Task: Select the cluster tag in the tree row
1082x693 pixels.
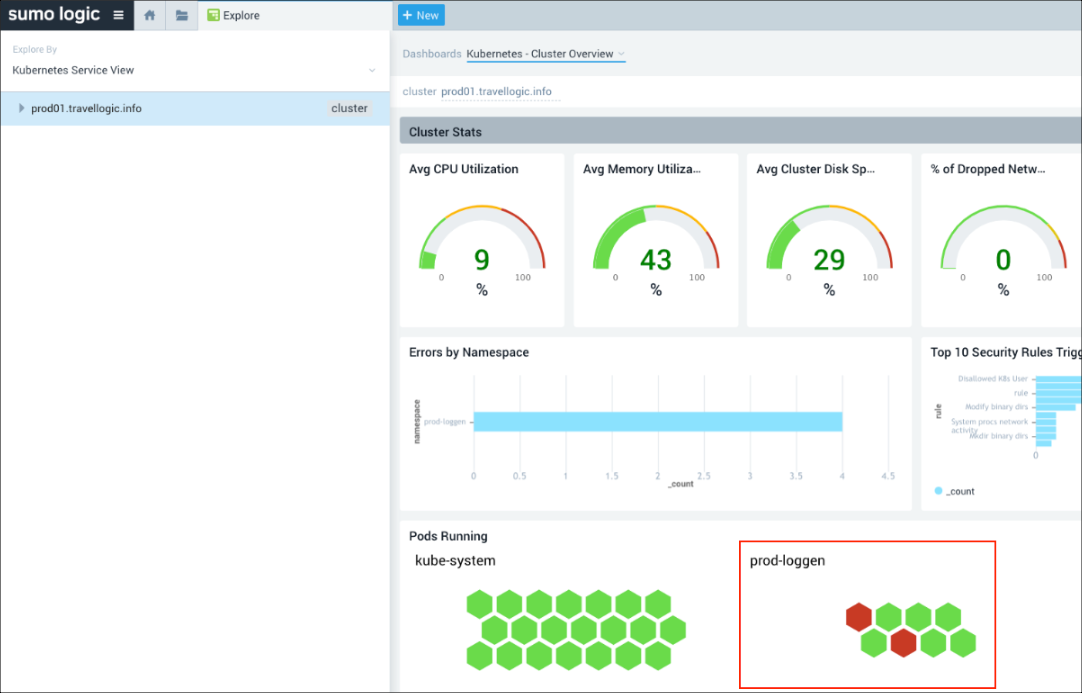Action: [x=349, y=108]
